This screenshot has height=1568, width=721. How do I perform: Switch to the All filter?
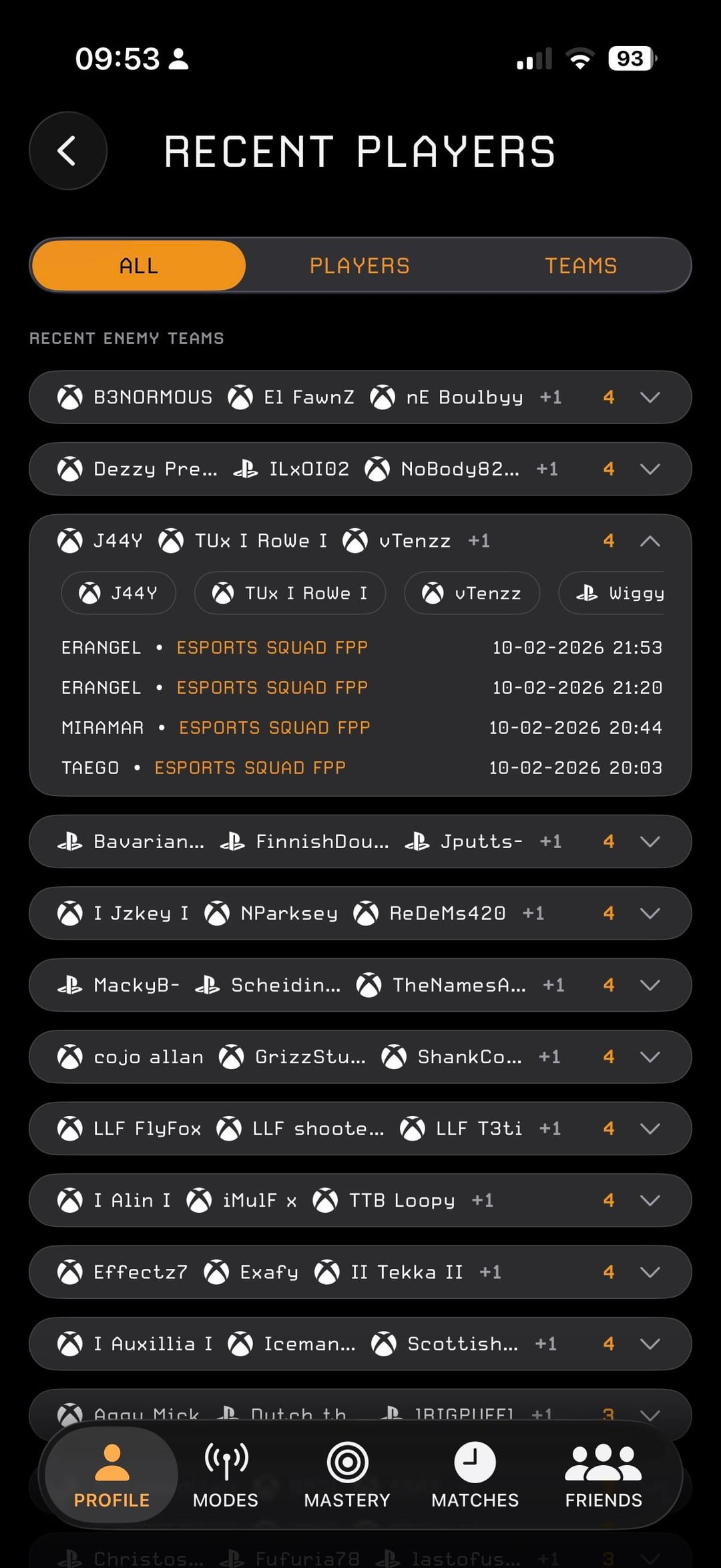(139, 266)
